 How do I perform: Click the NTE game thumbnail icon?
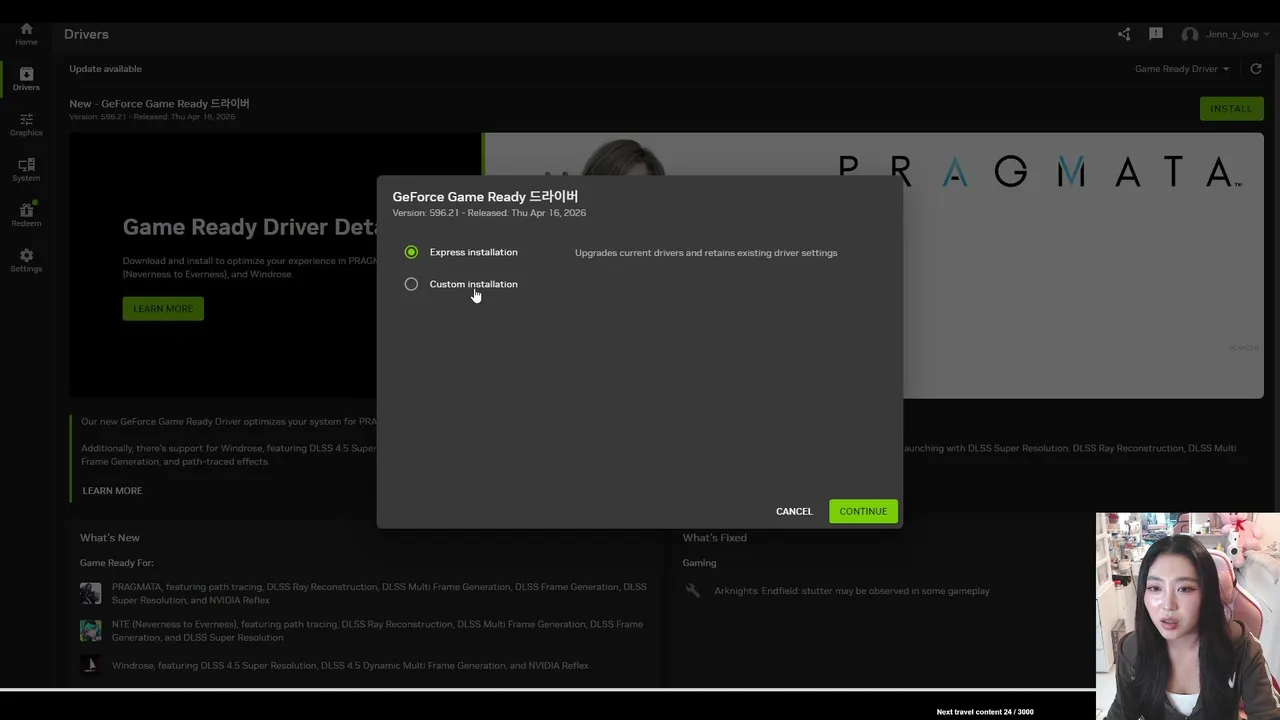90,630
